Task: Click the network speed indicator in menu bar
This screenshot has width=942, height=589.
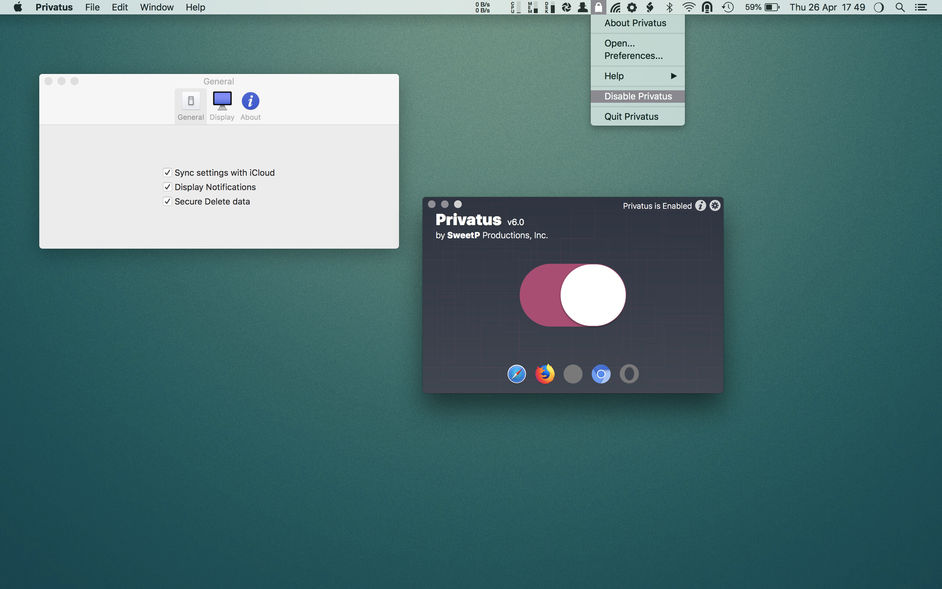Action: 482,7
